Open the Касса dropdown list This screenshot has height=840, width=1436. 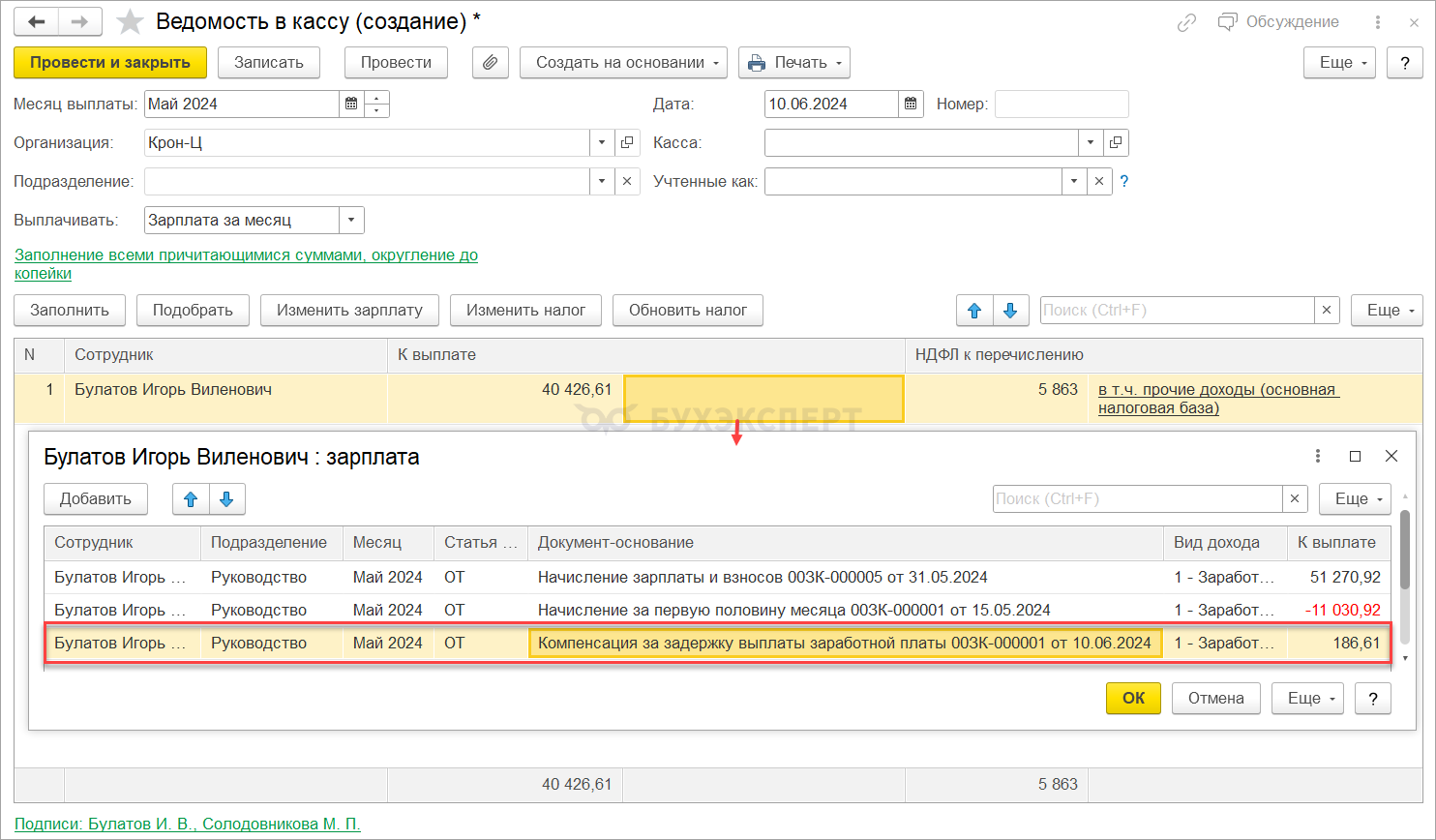point(1091,143)
